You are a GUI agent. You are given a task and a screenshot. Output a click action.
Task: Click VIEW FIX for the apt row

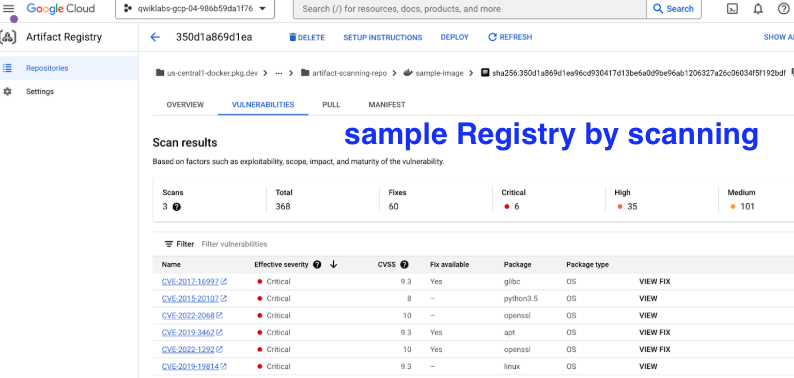655,332
